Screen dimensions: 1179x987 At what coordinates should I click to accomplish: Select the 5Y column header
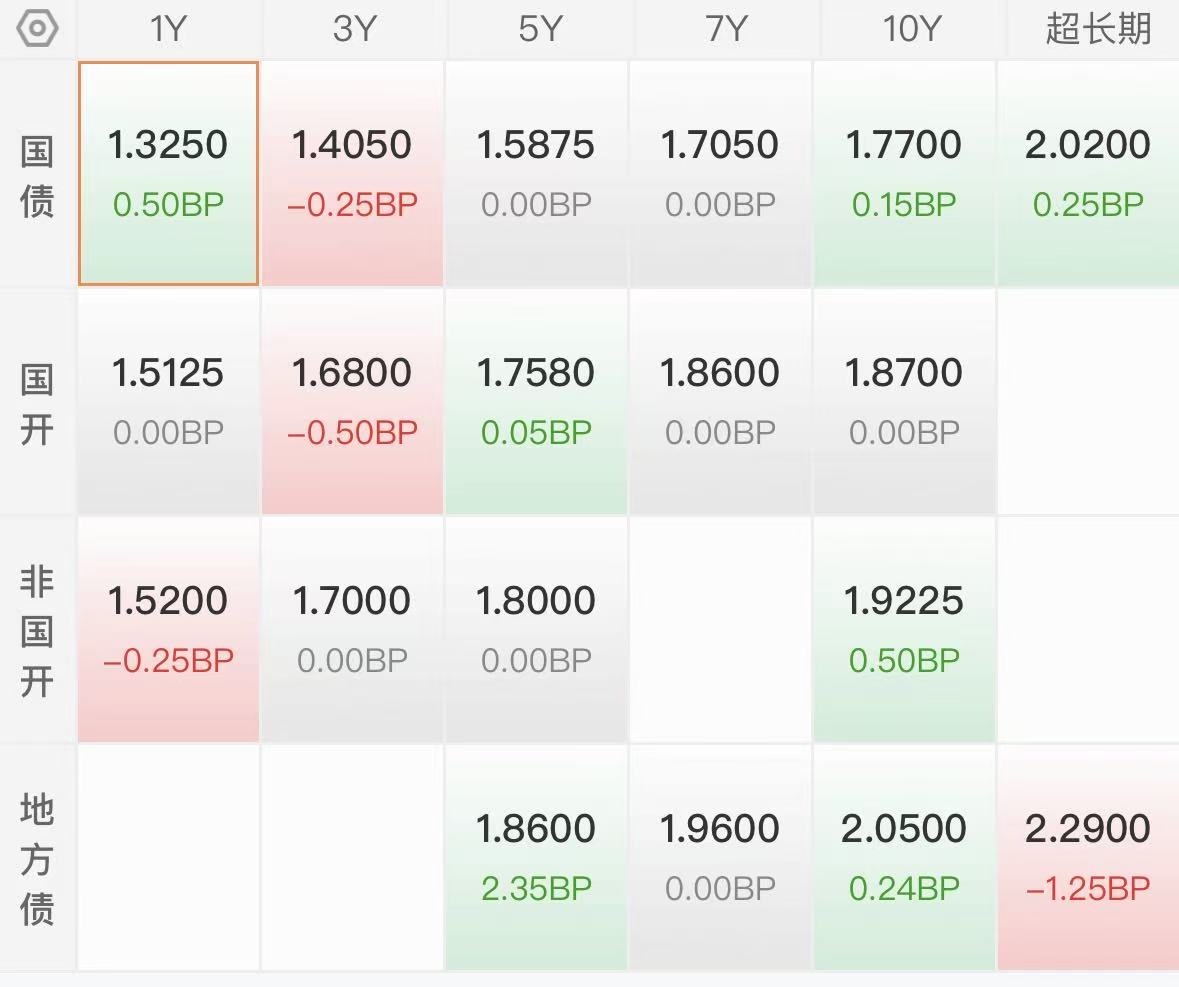[x=538, y=29]
